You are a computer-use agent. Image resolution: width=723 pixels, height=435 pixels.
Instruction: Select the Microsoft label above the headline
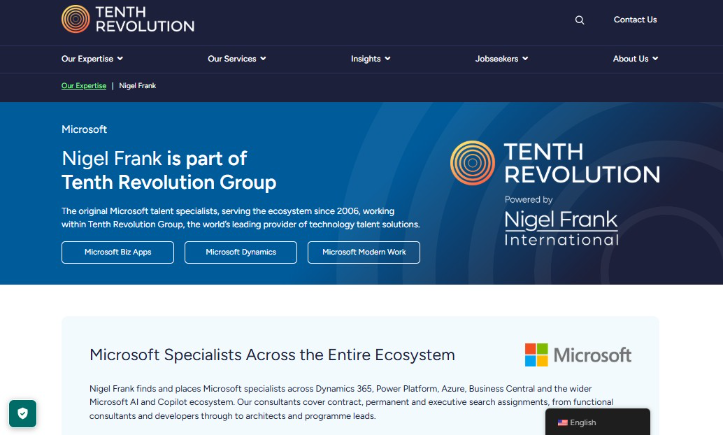(84, 130)
